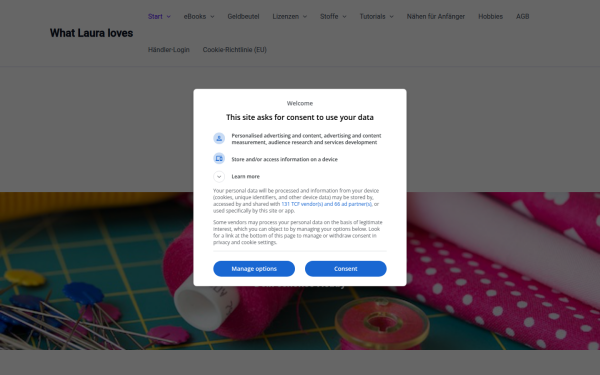The width and height of the screenshot is (600, 375).
Task: Open the Cookie-Richtlinie (EU) page
Action: [235, 50]
